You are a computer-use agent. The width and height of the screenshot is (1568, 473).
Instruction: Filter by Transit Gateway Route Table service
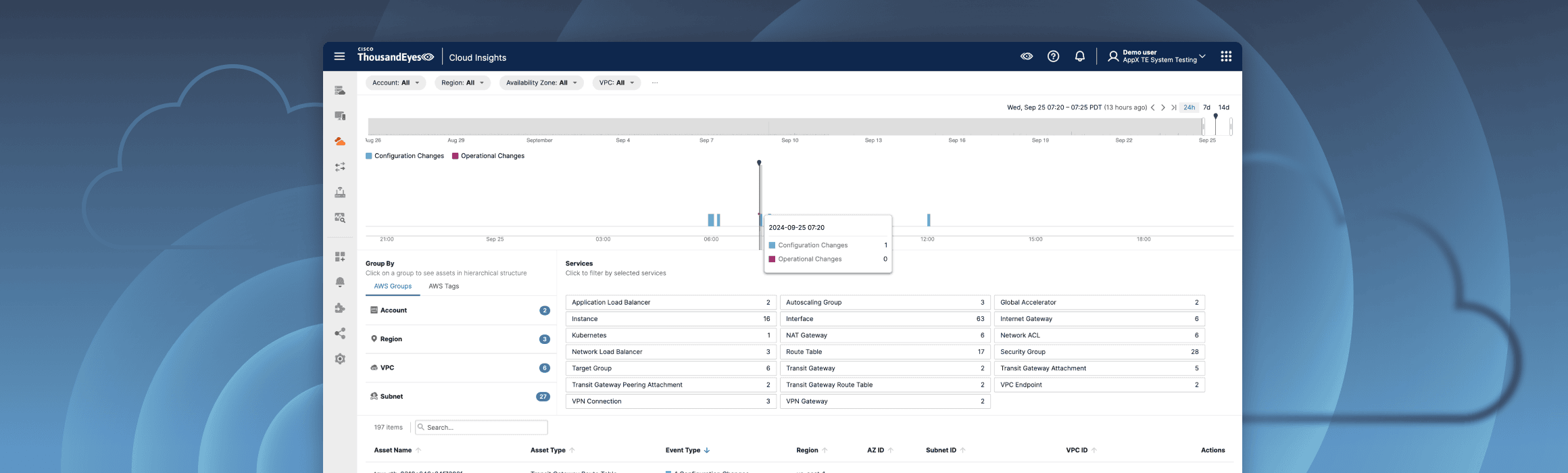point(885,385)
